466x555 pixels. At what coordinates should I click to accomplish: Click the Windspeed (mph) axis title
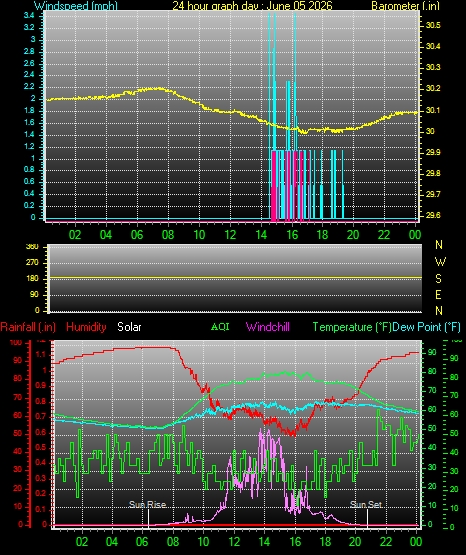pos(76,6)
